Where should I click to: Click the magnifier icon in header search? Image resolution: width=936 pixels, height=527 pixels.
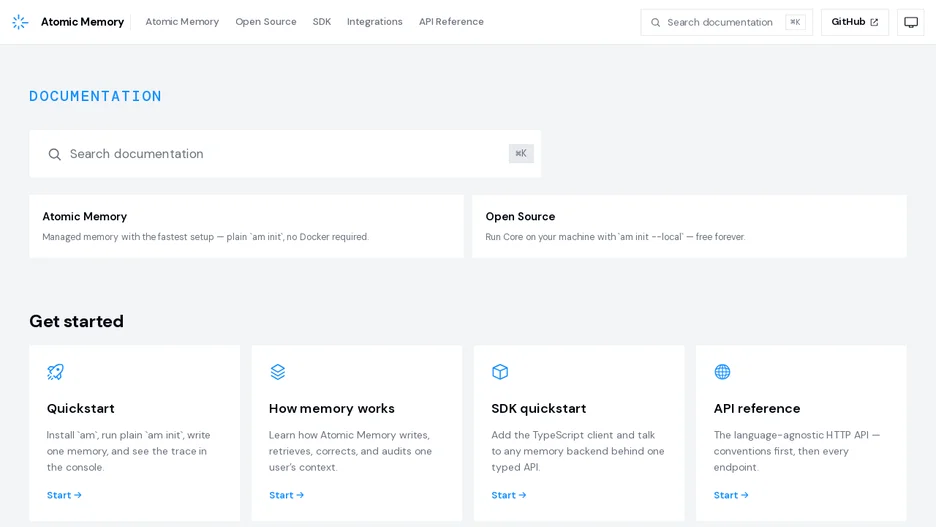655,22
